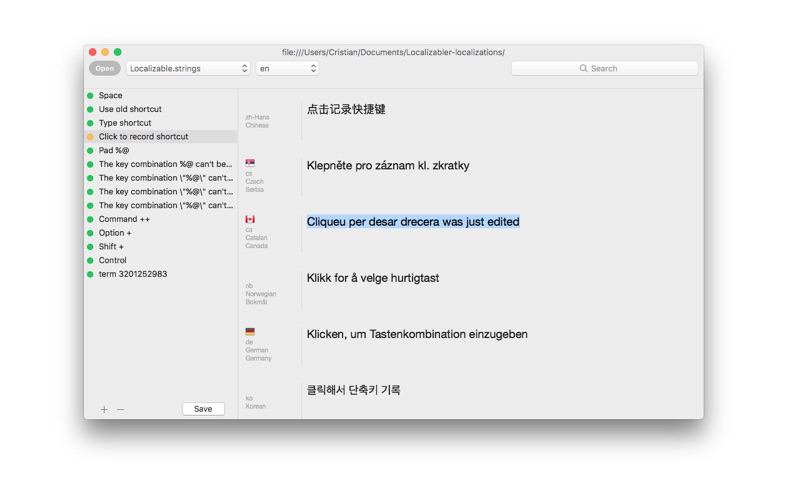Click the Save button
This screenshot has height=500, width=800.
click(x=203, y=409)
